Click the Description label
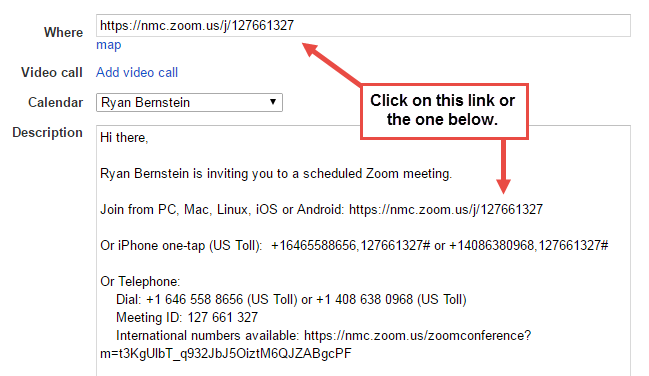Viewport: 649px width, 376px height. coord(48,133)
